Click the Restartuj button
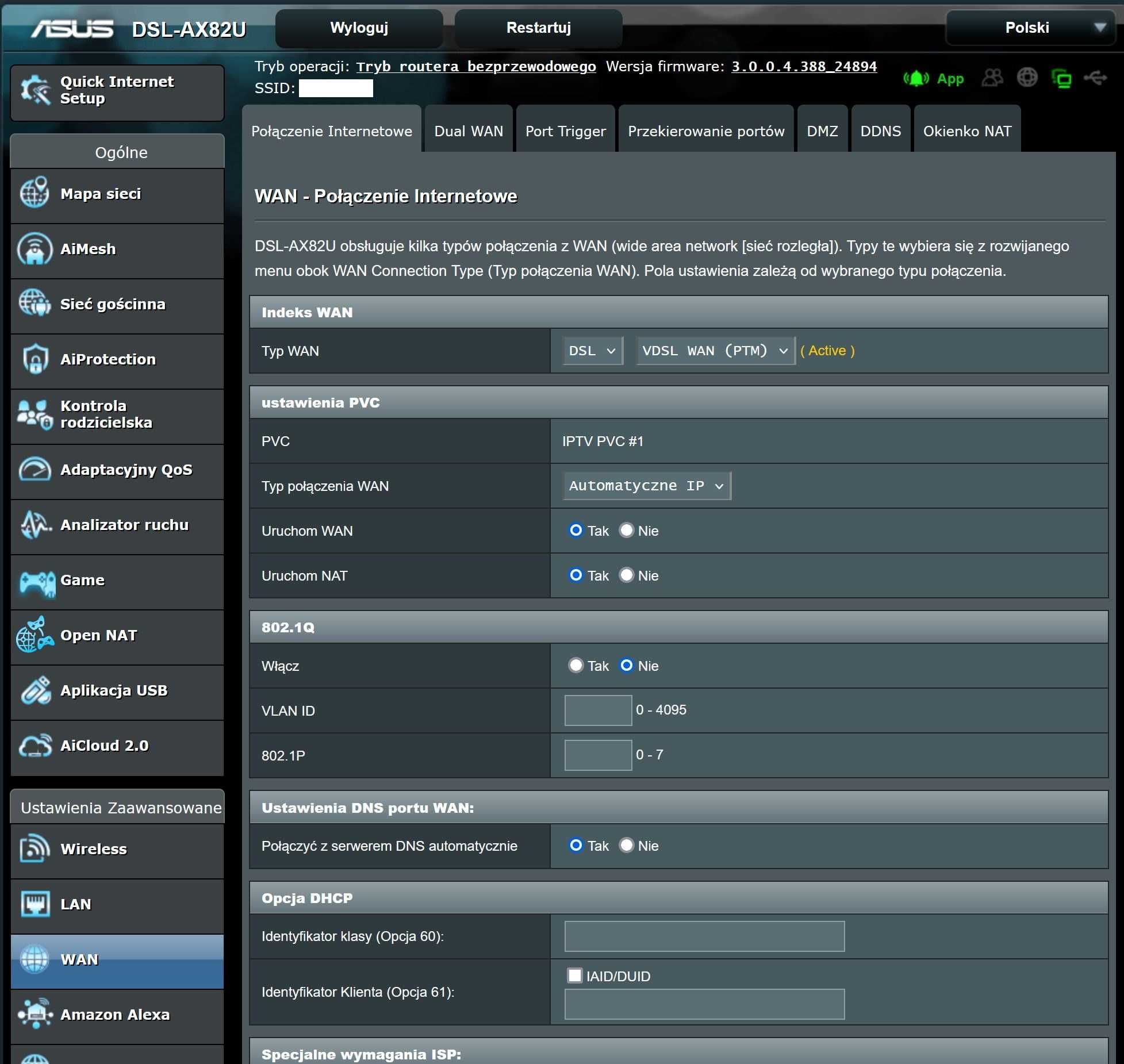This screenshot has width=1124, height=1064. click(x=538, y=28)
